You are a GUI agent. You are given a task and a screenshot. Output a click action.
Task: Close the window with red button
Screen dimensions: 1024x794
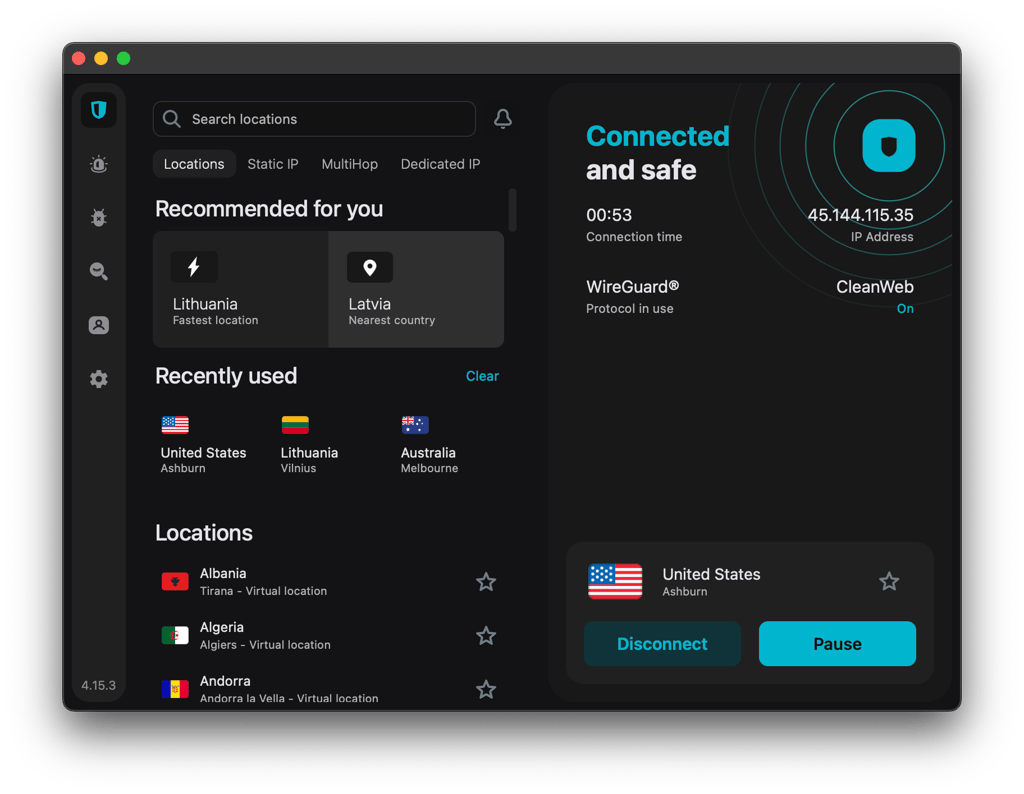[x=79, y=58]
